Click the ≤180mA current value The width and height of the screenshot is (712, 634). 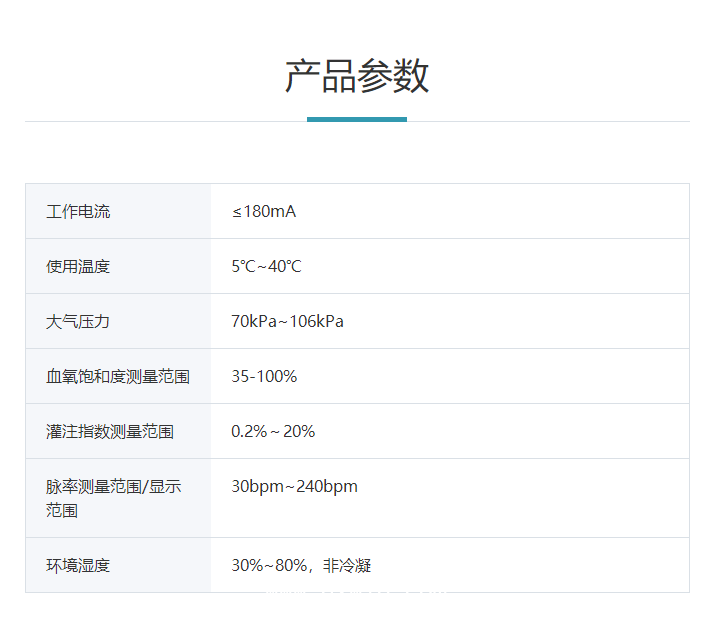pos(264,212)
